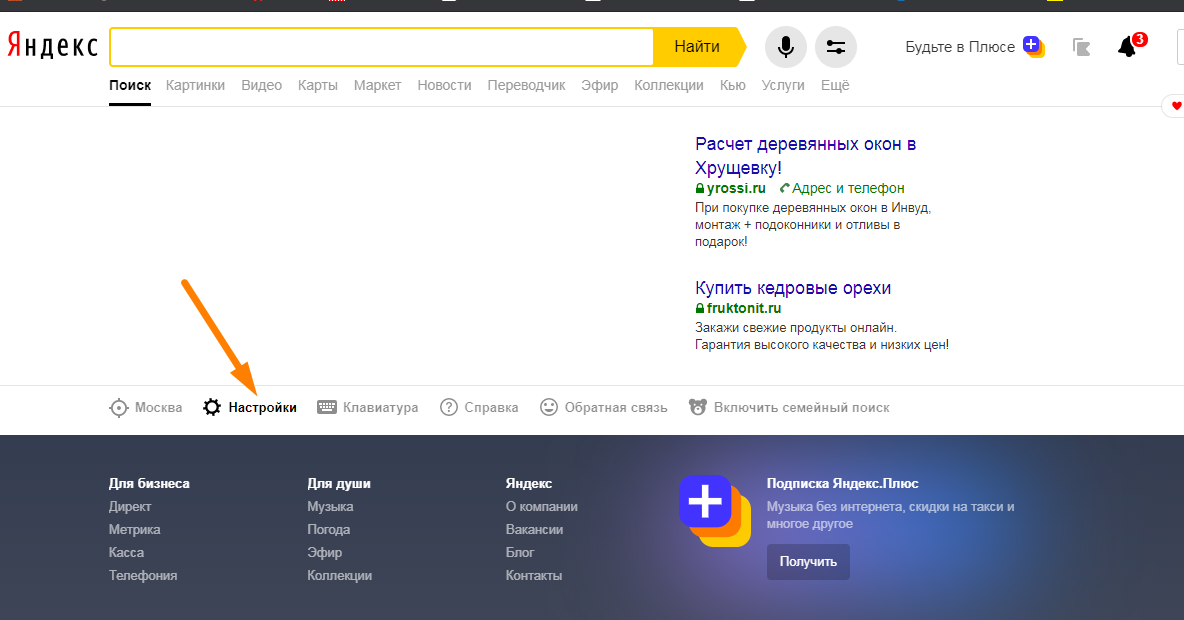Image resolution: width=1184 pixels, height=620 pixels.
Task: Click the Яндекс footer heading
Action: (x=529, y=483)
